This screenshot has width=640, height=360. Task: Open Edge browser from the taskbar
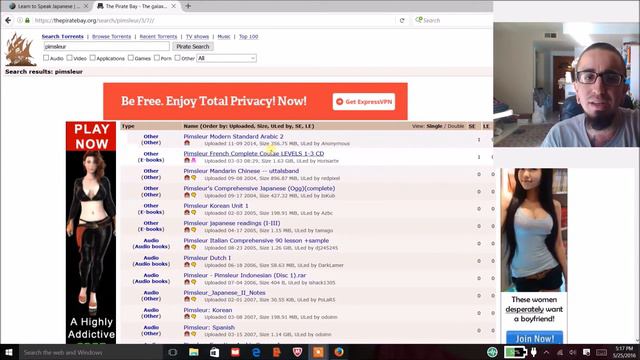pos(256,352)
